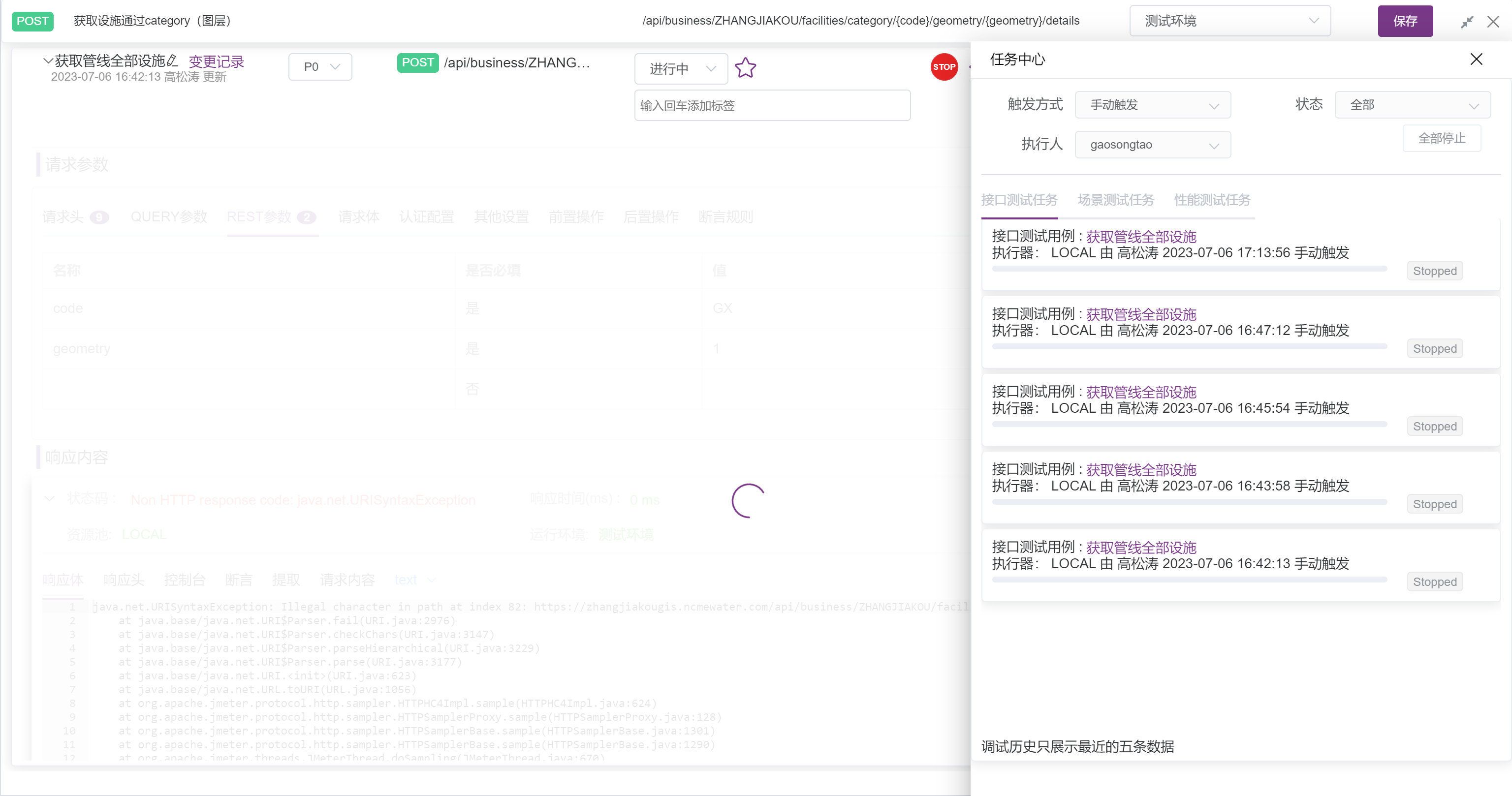This screenshot has width=1512, height=796.
Task: Click the 全部停止 button
Action: pyautogui.click(x=1442, y=138)
